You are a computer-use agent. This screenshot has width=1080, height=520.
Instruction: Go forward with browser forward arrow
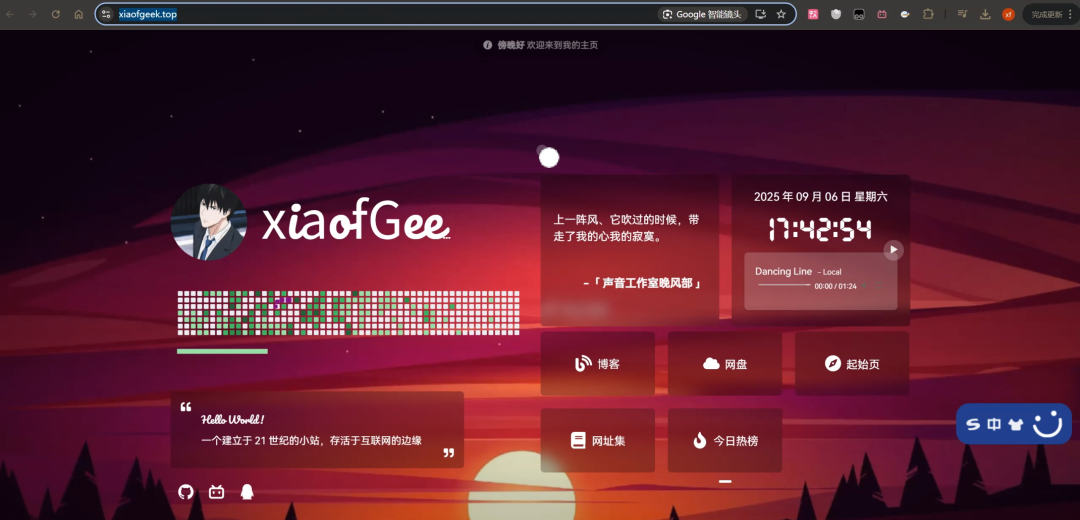[x=32, y=14]
